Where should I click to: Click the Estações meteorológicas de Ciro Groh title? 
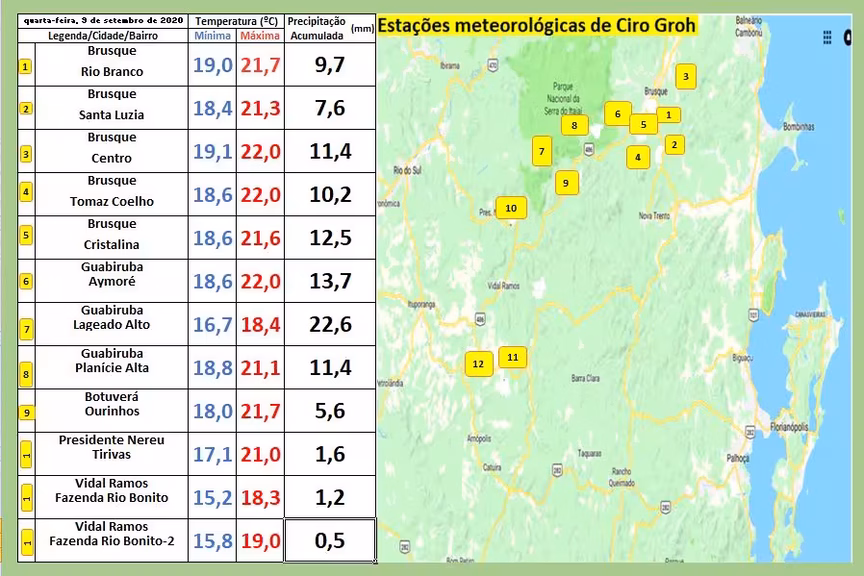click(540, 26)
